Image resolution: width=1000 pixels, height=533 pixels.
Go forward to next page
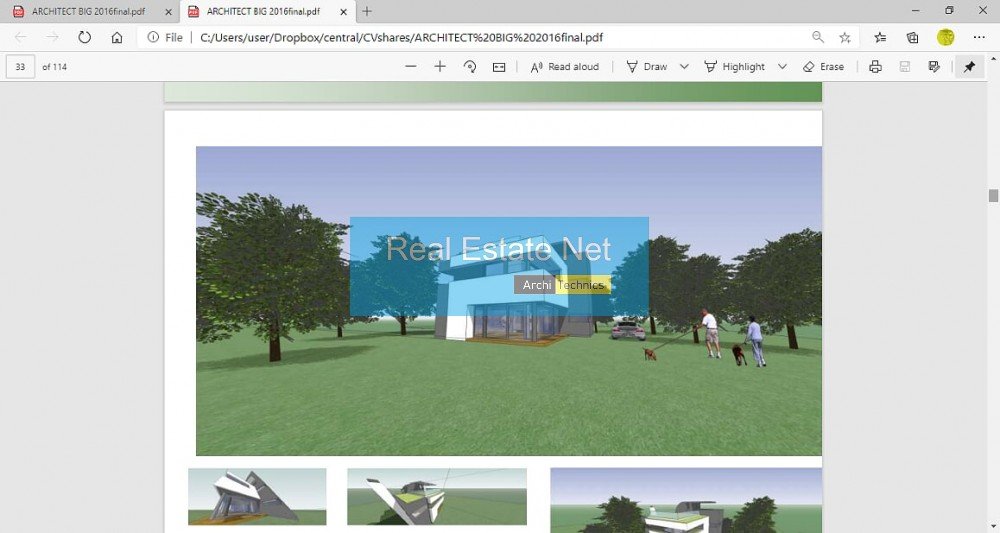tap(52, 38)
